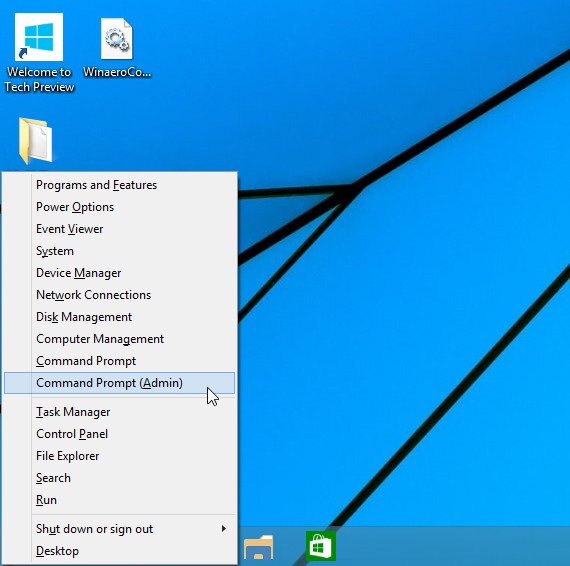The image size is (570, 566).
Task: Select the WinaeroCo... file icon on desktop
Action: [117, 47]
